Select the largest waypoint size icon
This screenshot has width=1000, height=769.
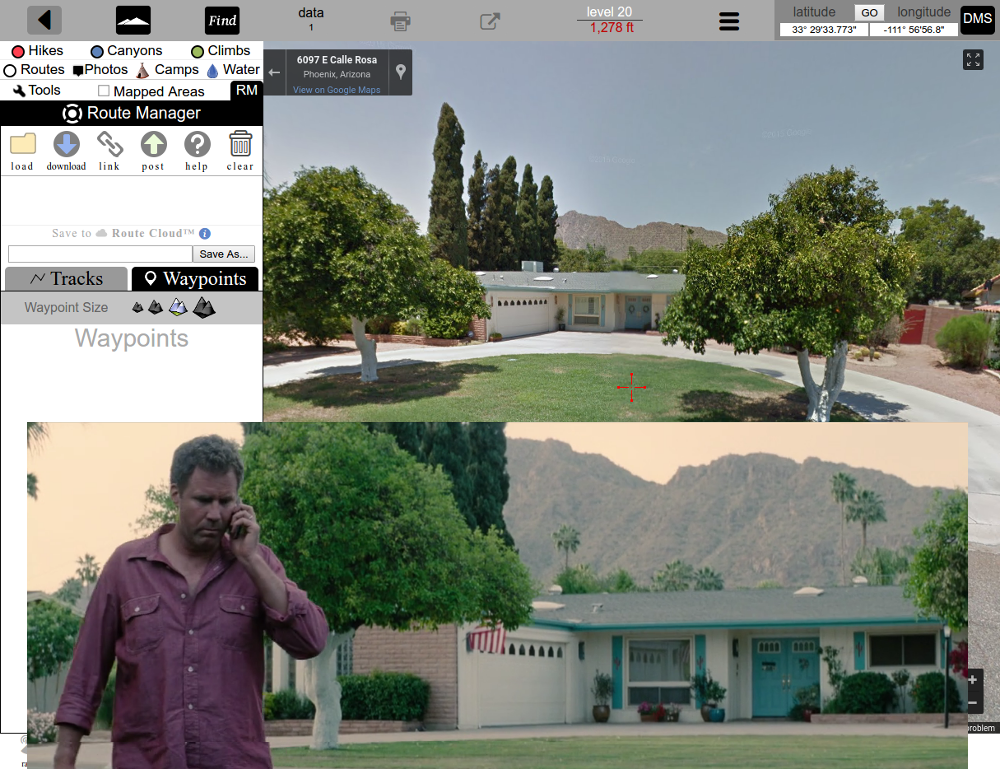[x=204, y=308]
